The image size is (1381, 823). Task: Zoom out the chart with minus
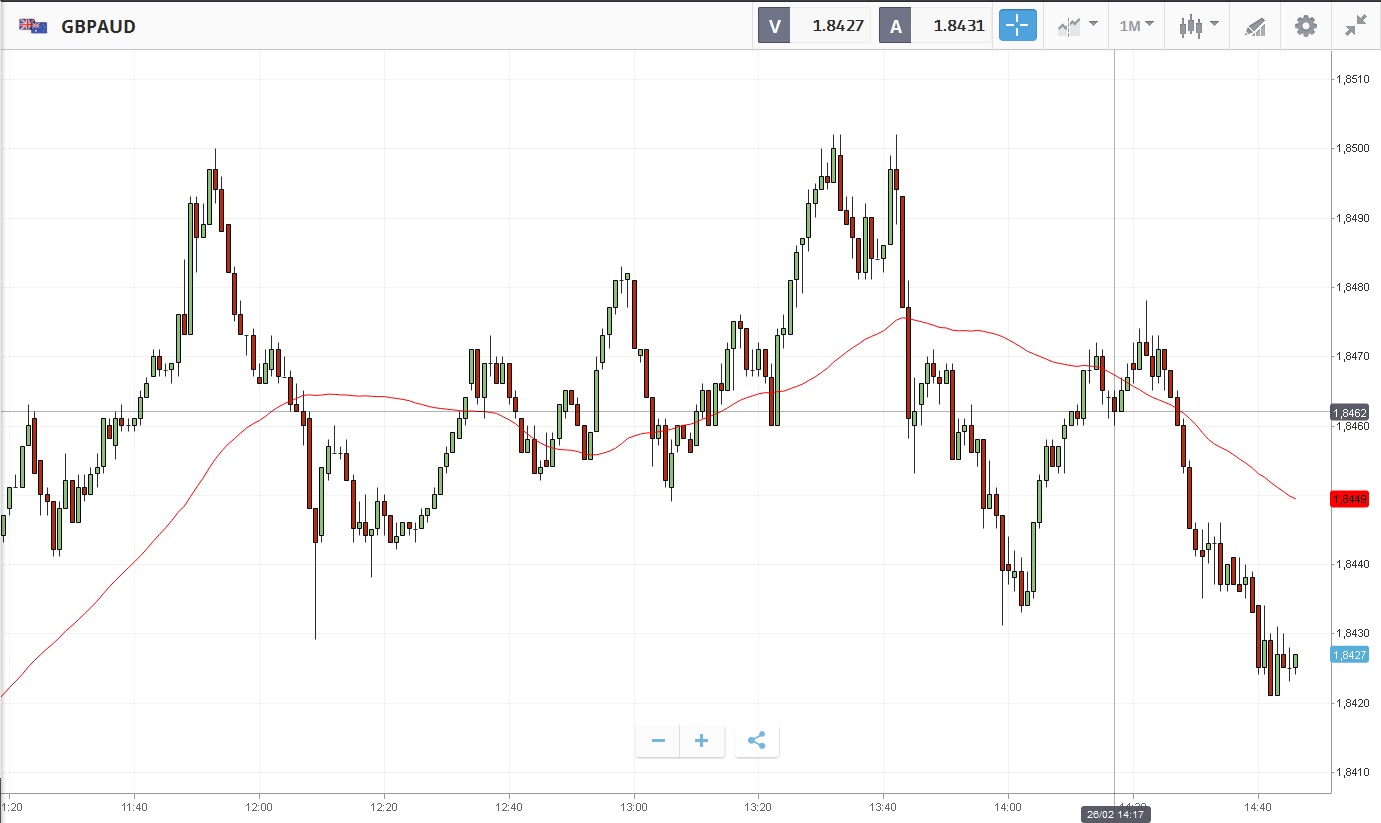click(x=658, y=741)
